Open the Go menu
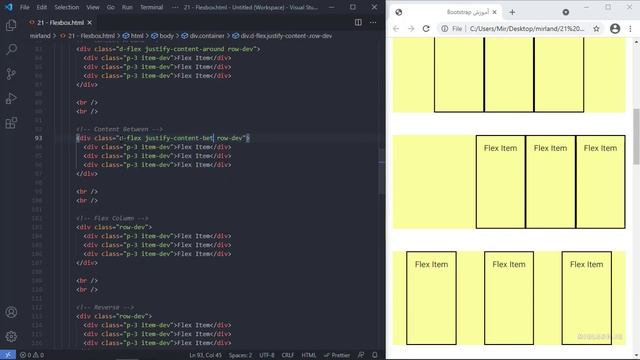The height and width of the screenshot is (360, 640). pyautogui.click(x=111, y=7)
